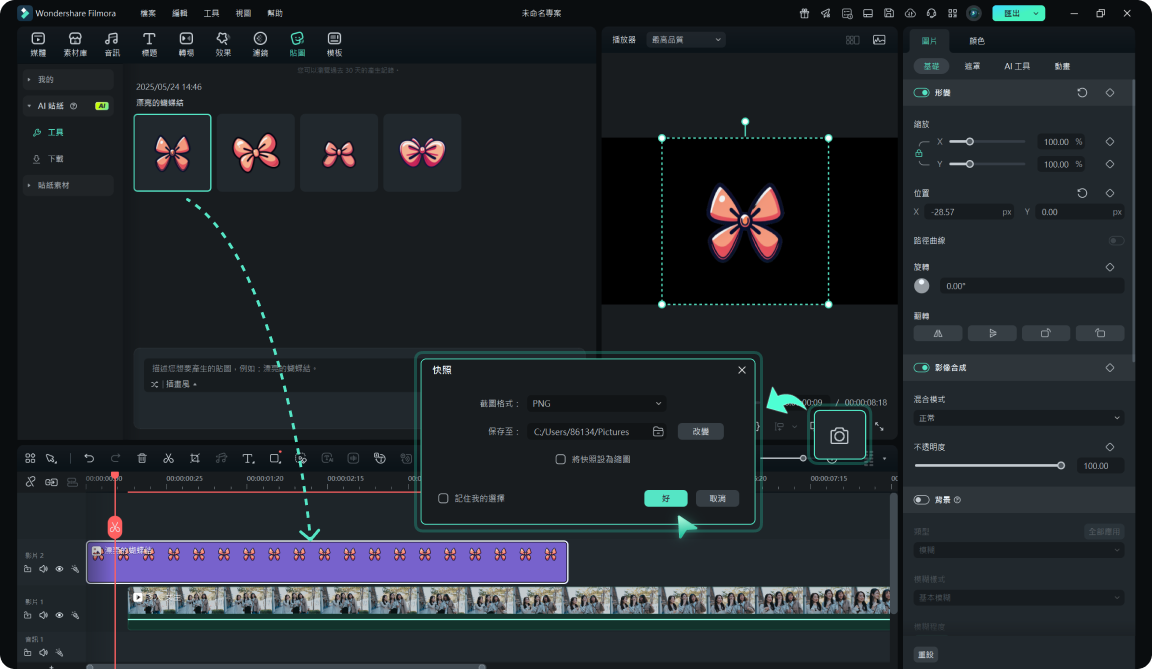Adjust the scale Y slider
This screenshot has height=669, width=1152.
click(x=970, y=164)
